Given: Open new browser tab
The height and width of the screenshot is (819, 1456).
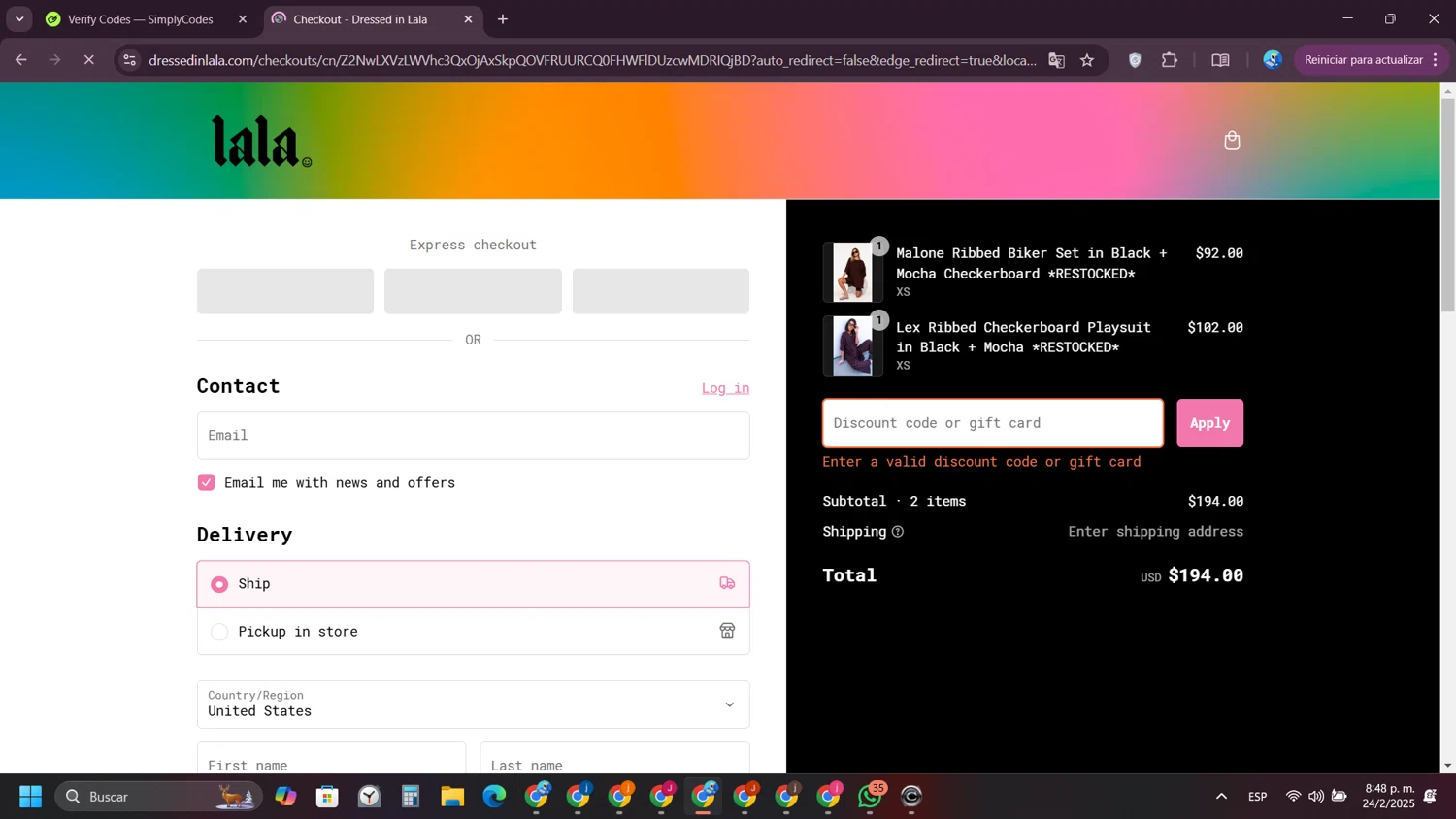Looking at the screenshot, I should 503,19.
